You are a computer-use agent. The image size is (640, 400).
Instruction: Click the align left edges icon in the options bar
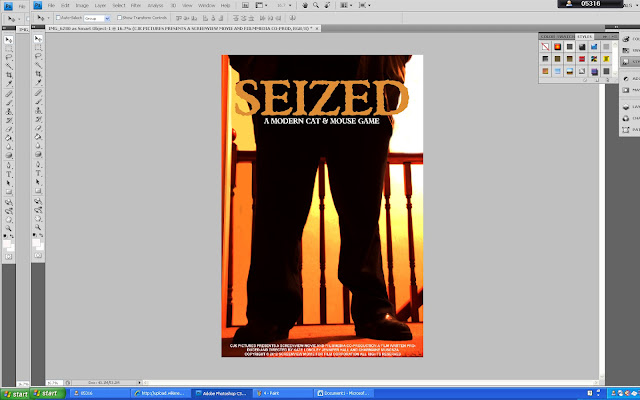pyautogui.click(x=205, y=18)
